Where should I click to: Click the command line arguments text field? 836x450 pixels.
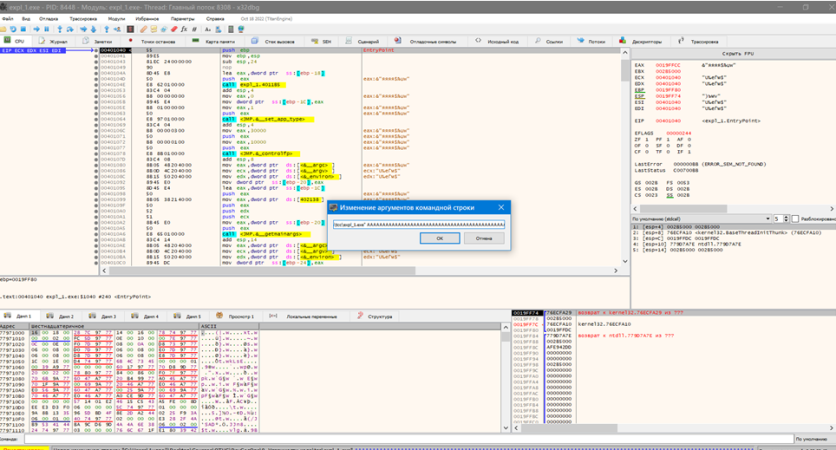coord(419,224)
